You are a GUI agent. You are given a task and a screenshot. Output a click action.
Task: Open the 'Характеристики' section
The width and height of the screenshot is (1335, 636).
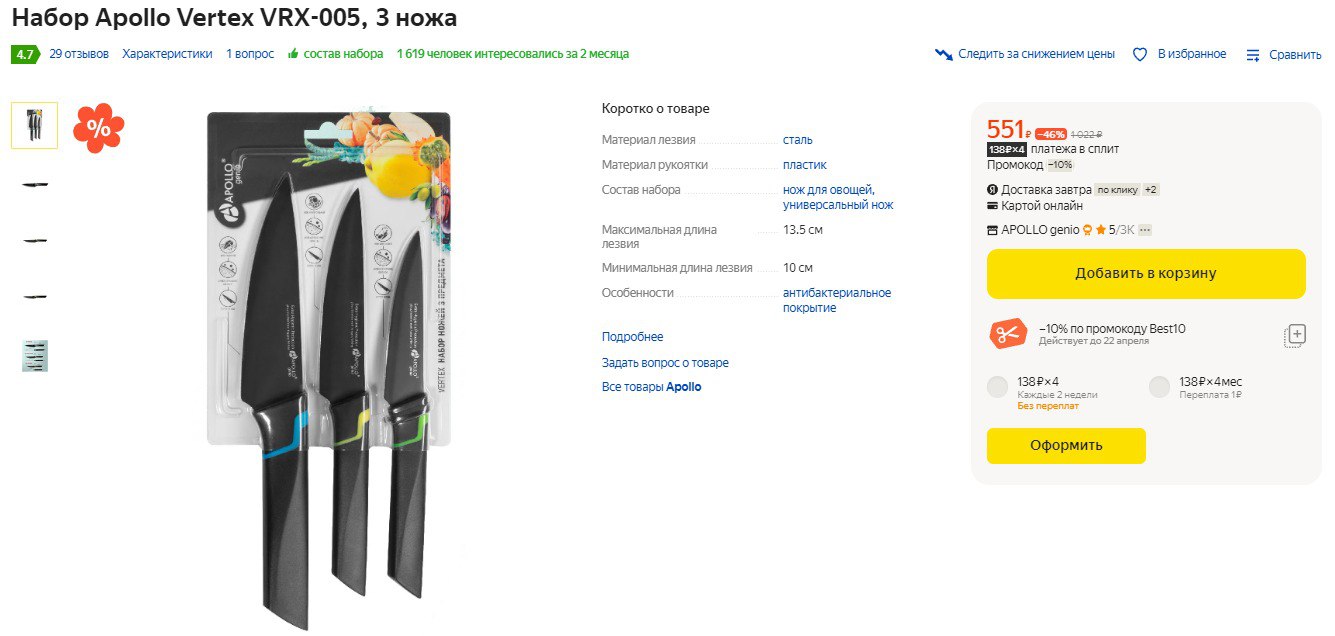click(167, 54)
